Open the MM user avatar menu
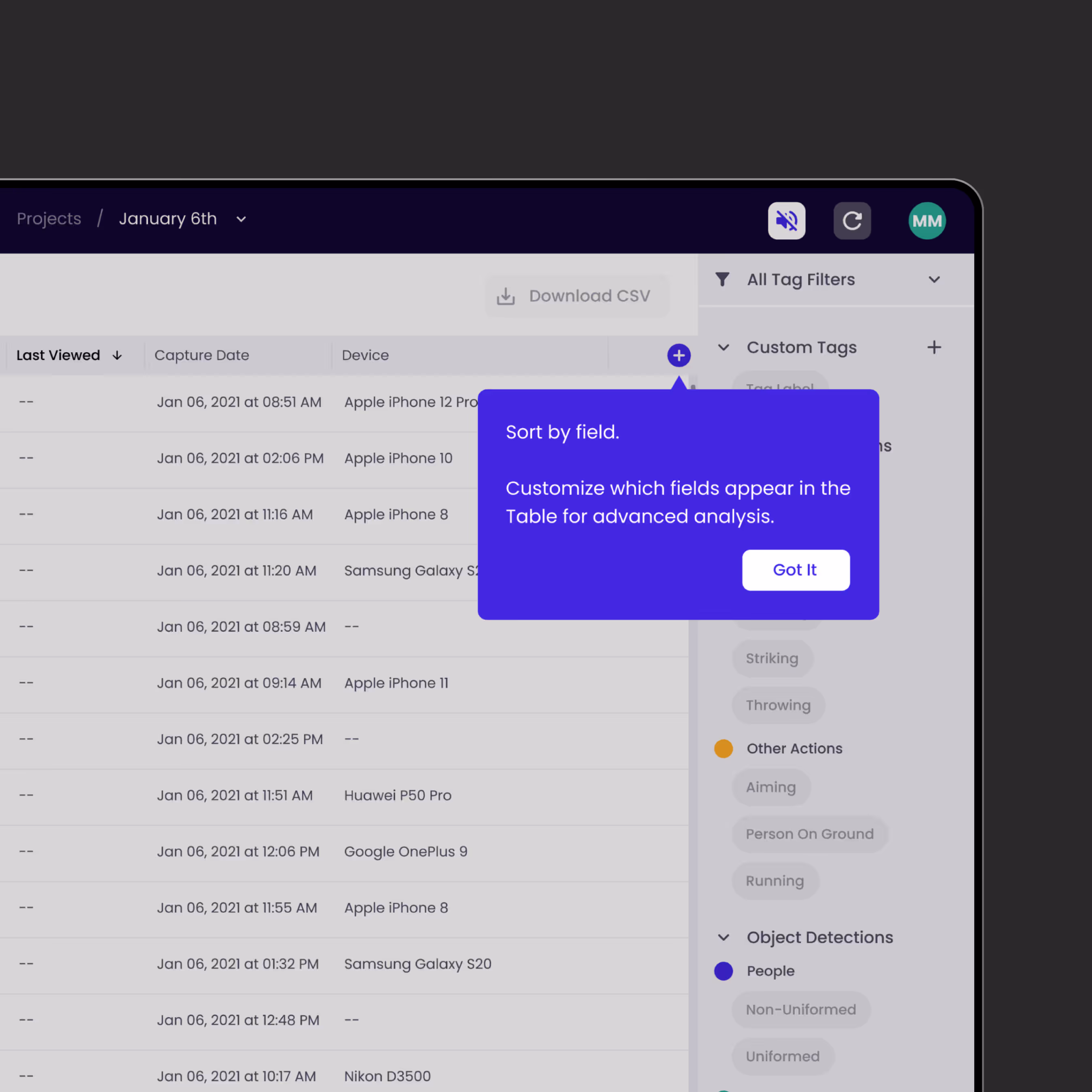The height and width of the screenshot is (1092, 1092). coord(927,220)
